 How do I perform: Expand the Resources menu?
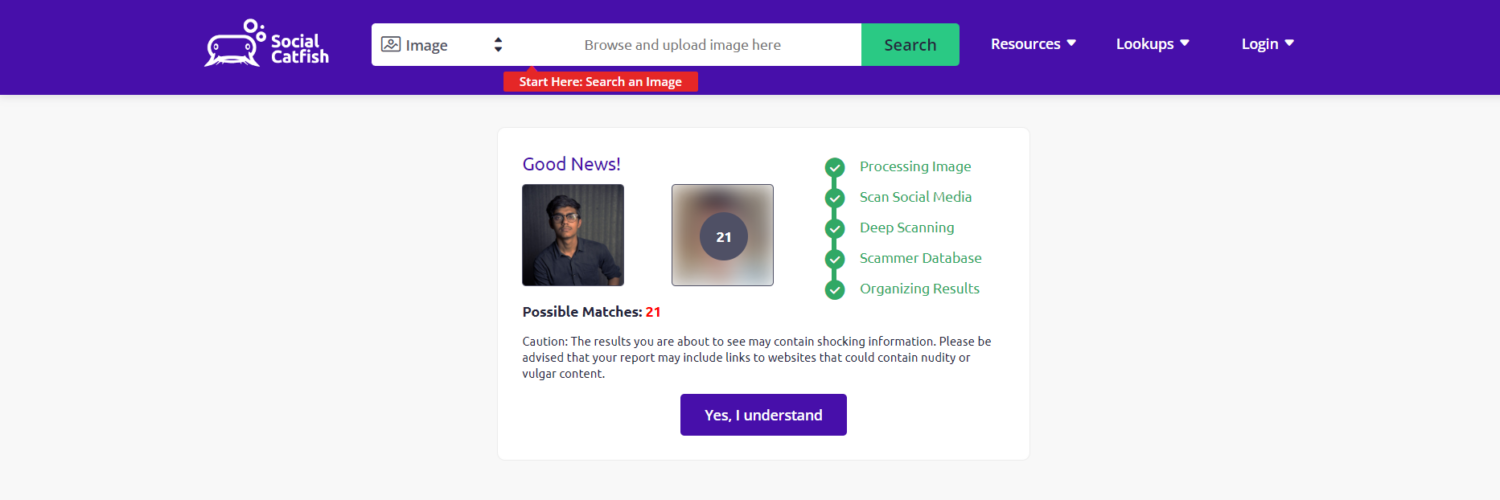(1033, 44)
